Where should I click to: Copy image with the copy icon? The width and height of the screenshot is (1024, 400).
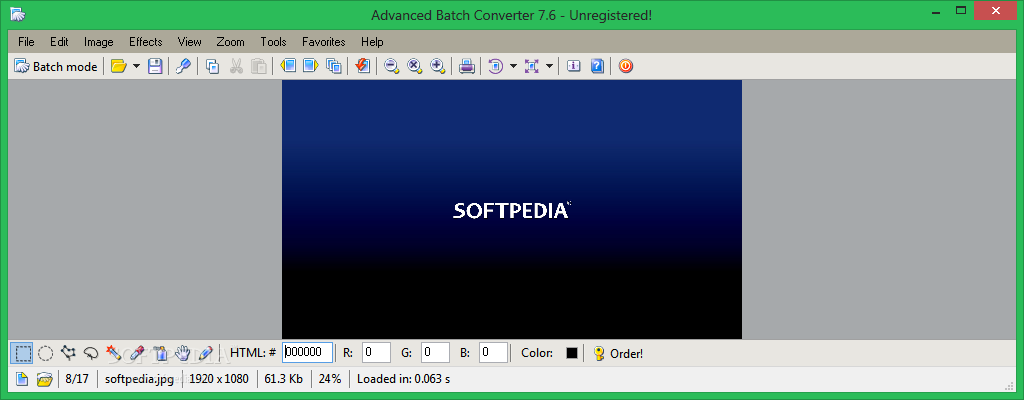(212, 66)
